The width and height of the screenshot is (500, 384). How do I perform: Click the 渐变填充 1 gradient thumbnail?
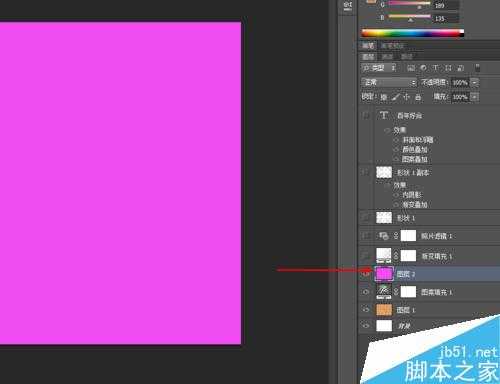pyautogui.click(x=384, y=255)
